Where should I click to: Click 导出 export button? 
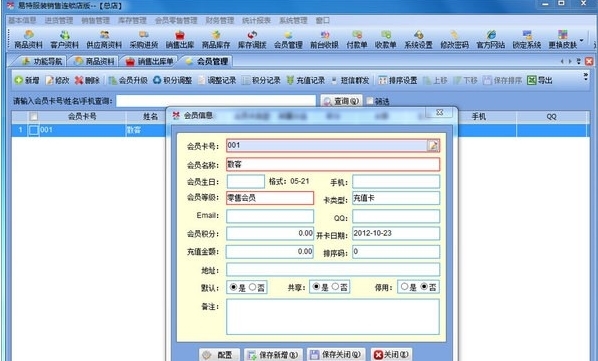click(x=540, y=80)
